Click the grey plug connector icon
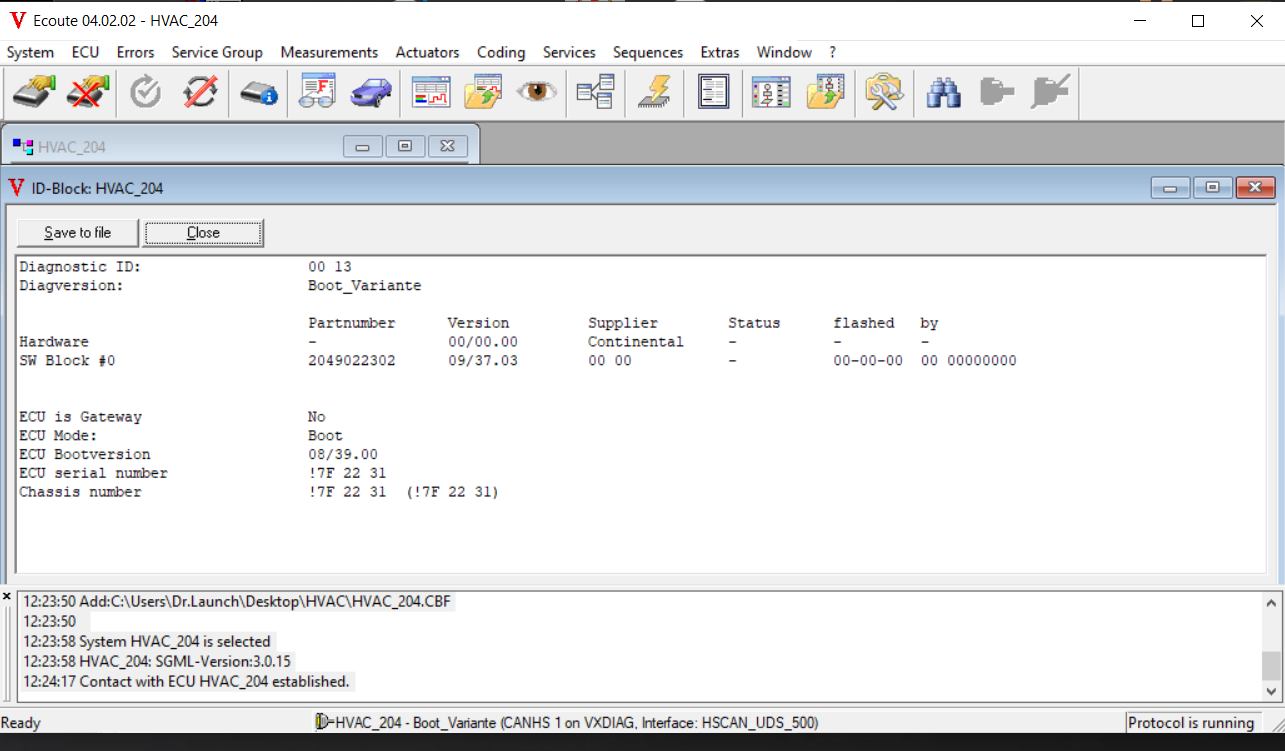 pos(996,93)
